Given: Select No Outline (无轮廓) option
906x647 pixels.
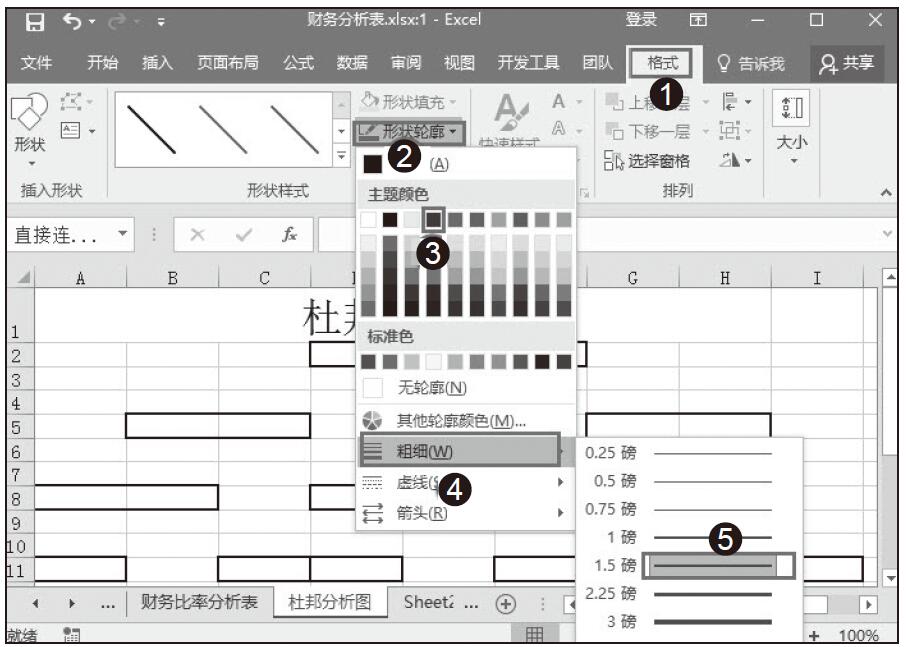Looking at the screenshot, I should [x=432, y=387].
